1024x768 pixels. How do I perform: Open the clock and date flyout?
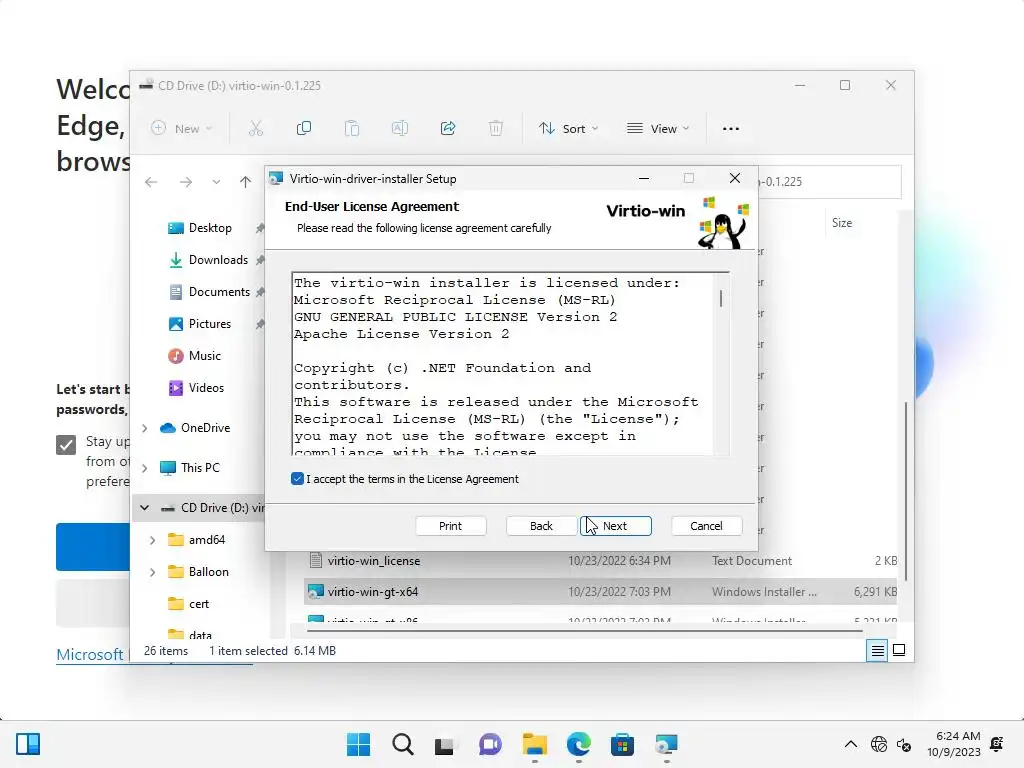coord(953,744)
